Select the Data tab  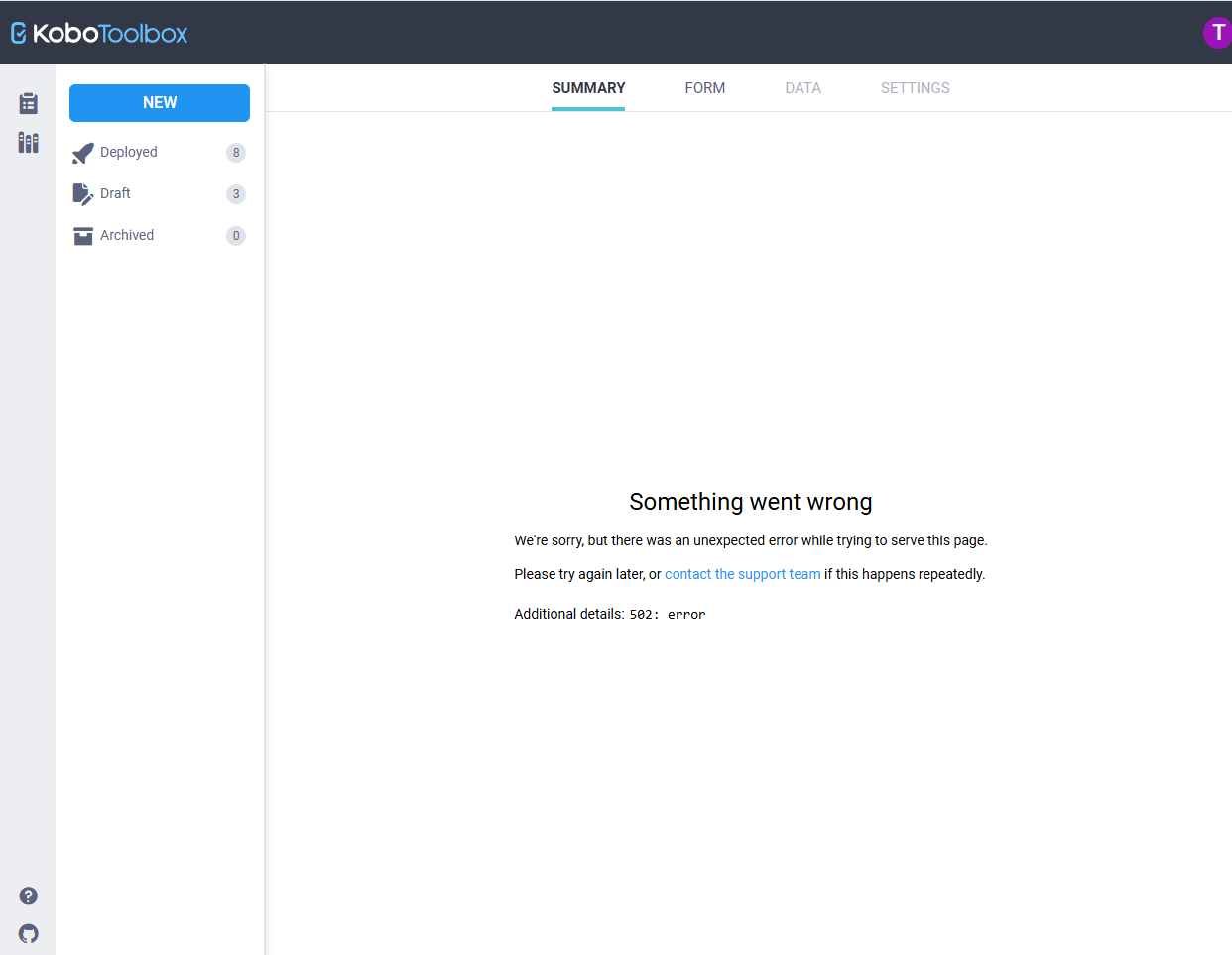pyautogui.click(x=802, y=88)
